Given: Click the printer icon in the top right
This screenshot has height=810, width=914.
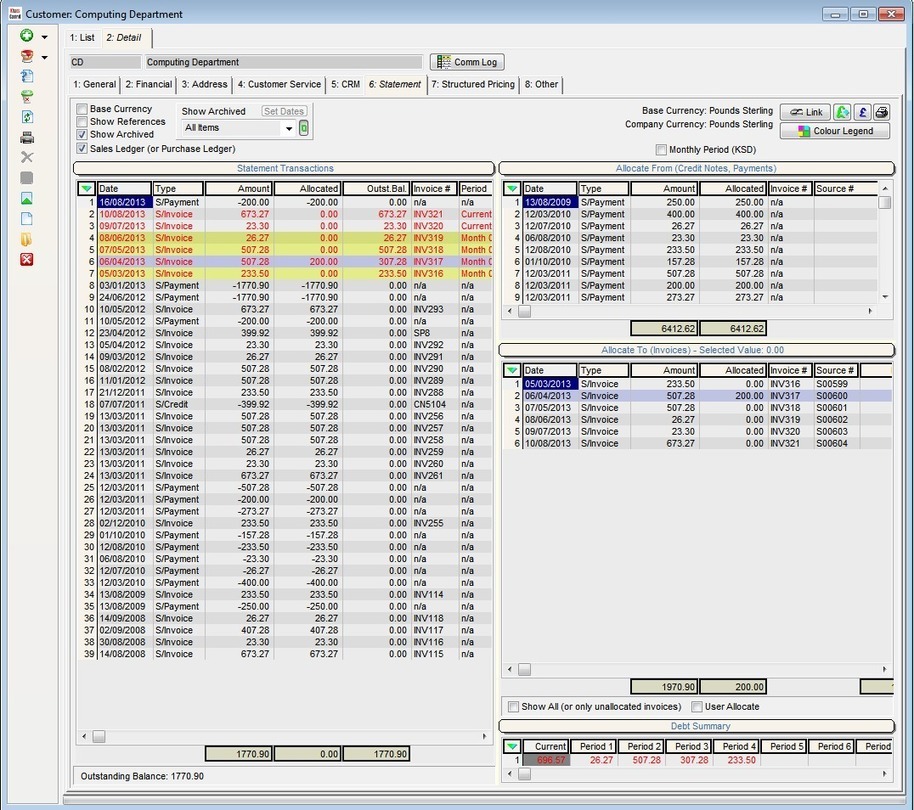Looking at the screenshot, I should (882, 112).
